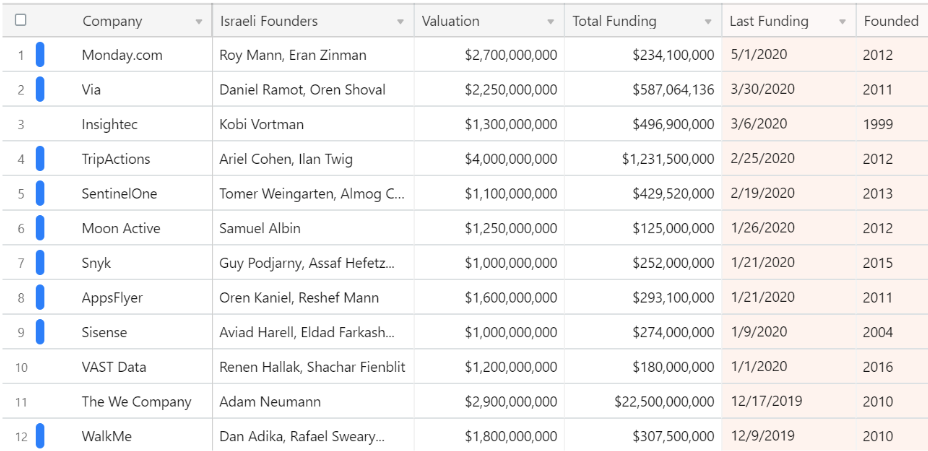Screen dimensions: 928x451
Task: Click the blue marker beside Via
Action: pyautogui.click(x=40, y=89)
